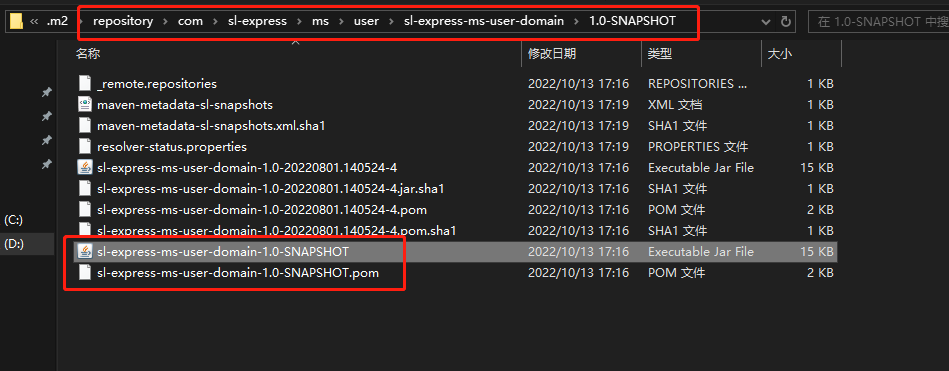Click the 2 KB size of SNAPSHOT.pom
The height and width of the screenshot is (371, 949).
(820, 273)
